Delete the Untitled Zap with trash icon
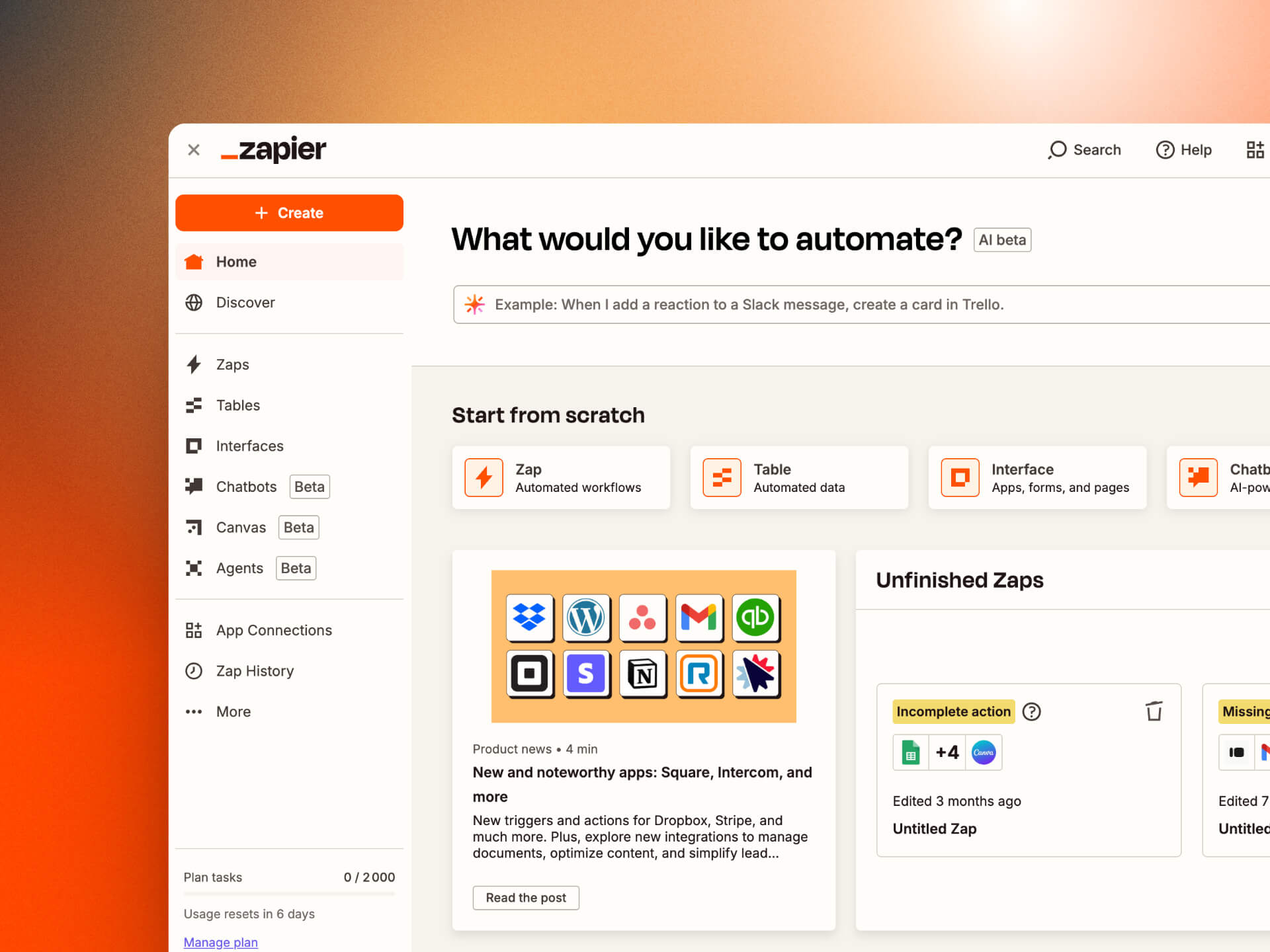This screenshot has width=1270, height=952. (1154, 712)
